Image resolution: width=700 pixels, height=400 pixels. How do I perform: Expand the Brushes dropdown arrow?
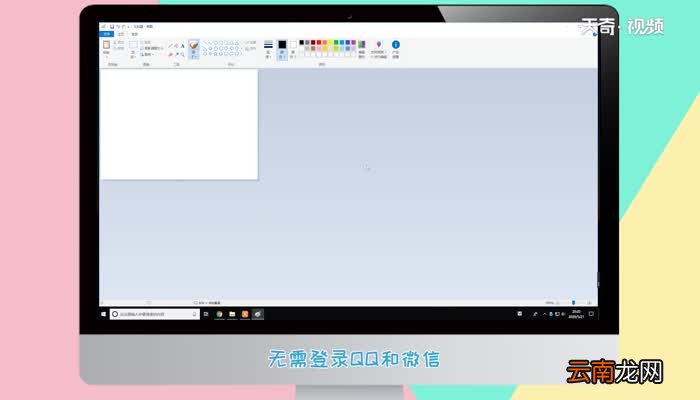click(x=194, y=55)
